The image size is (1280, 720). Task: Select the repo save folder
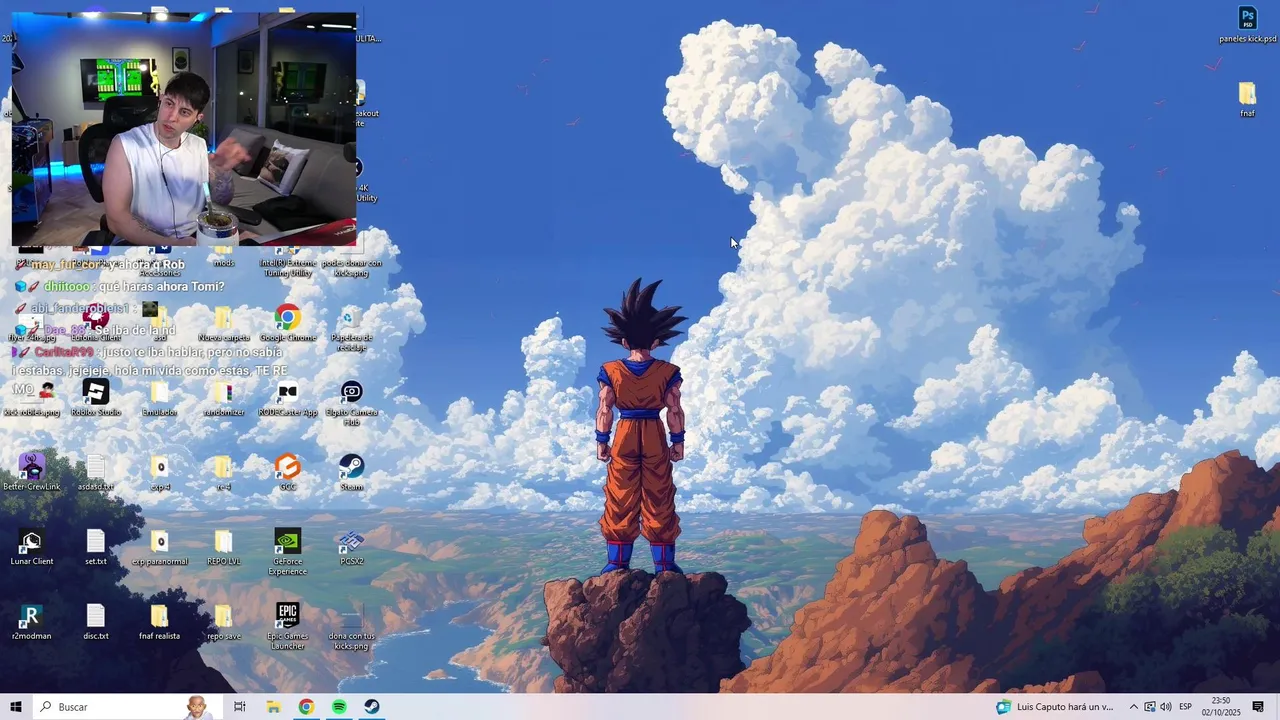pyautogui.click(x=223, y=621)
